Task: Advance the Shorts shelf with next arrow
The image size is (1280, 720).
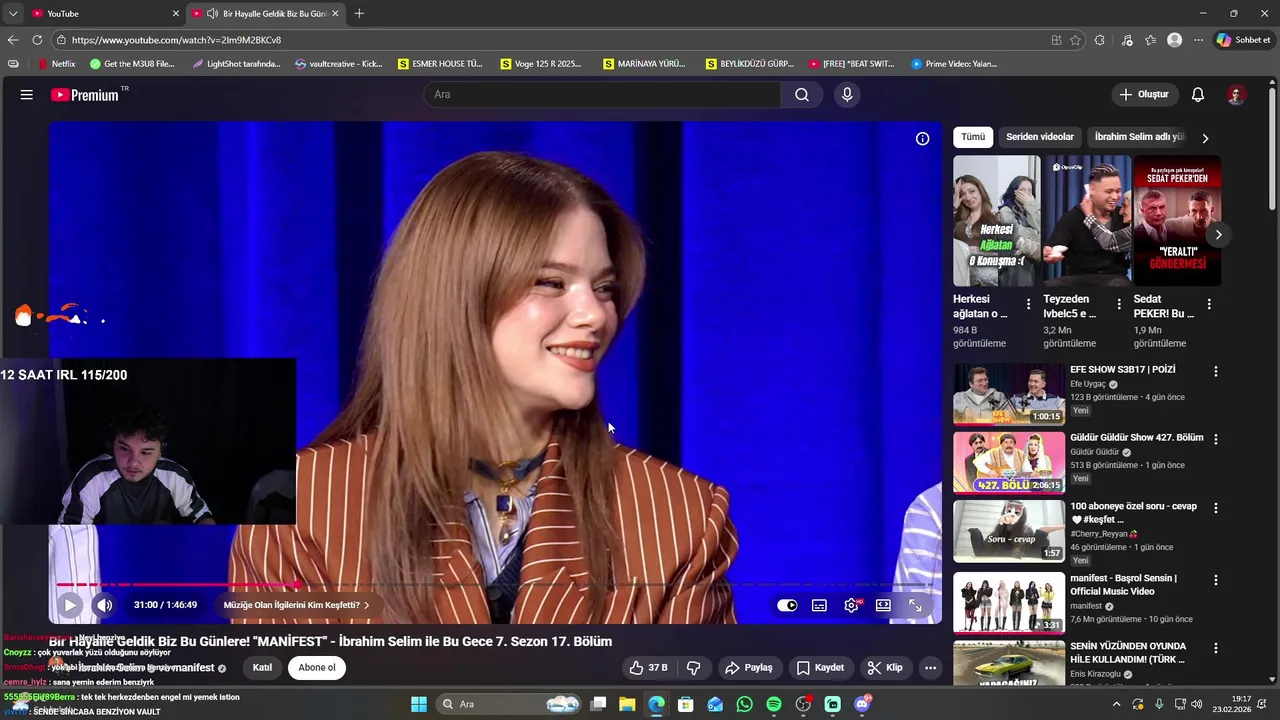Action: tap(1218, 235)
